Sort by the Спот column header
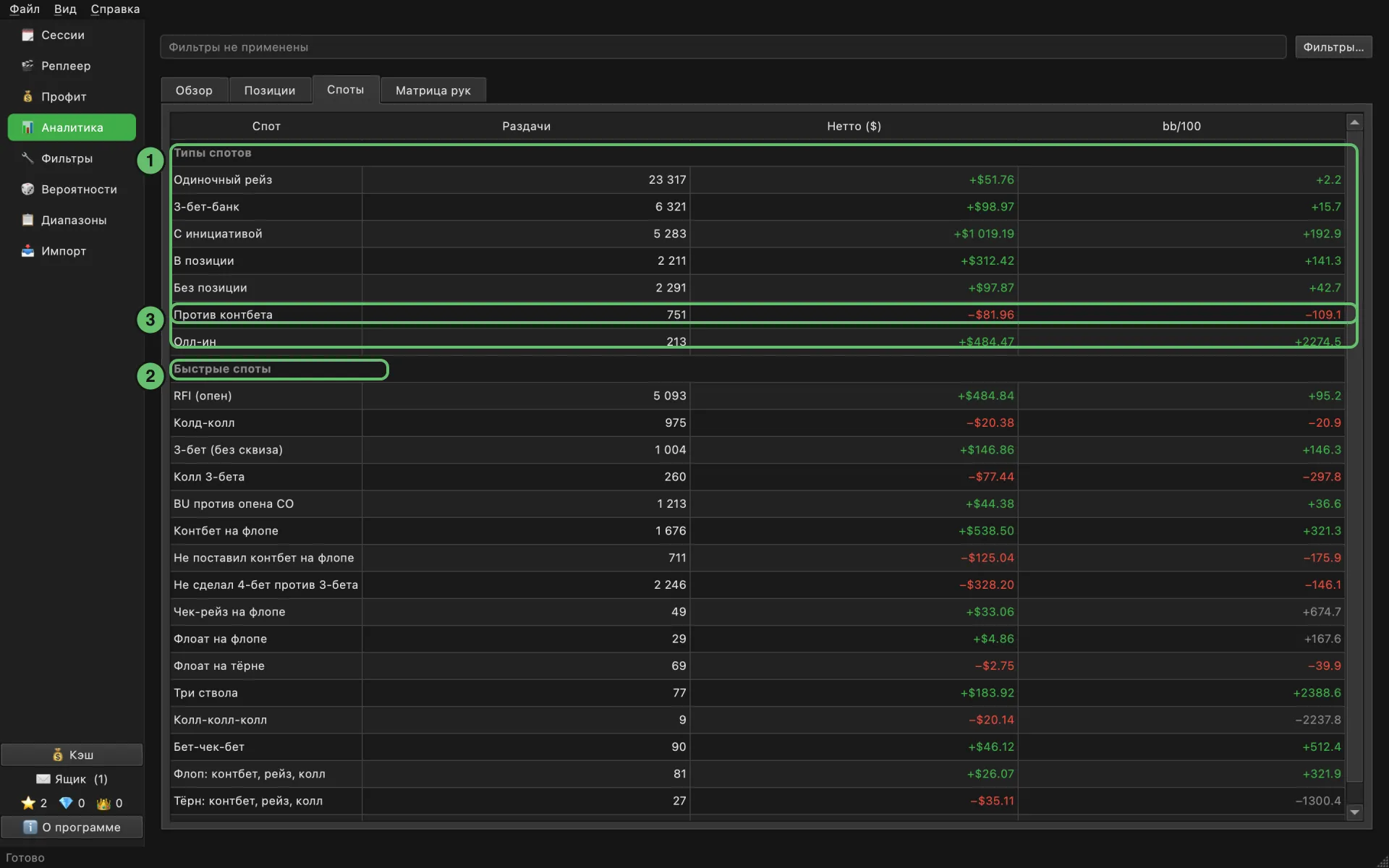The image size is (1389, 868). tap(266, 126)
